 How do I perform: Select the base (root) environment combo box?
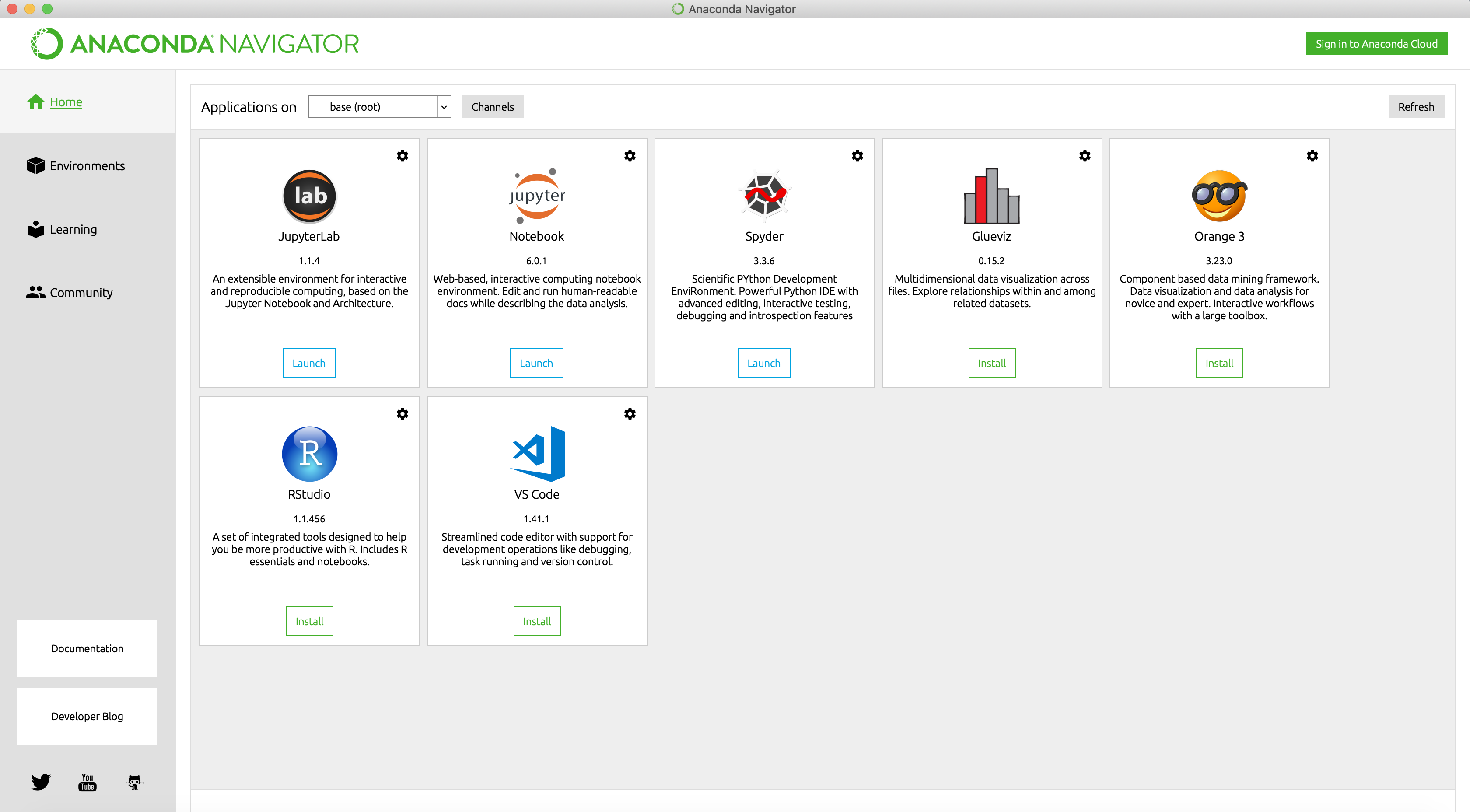point(379,107)
